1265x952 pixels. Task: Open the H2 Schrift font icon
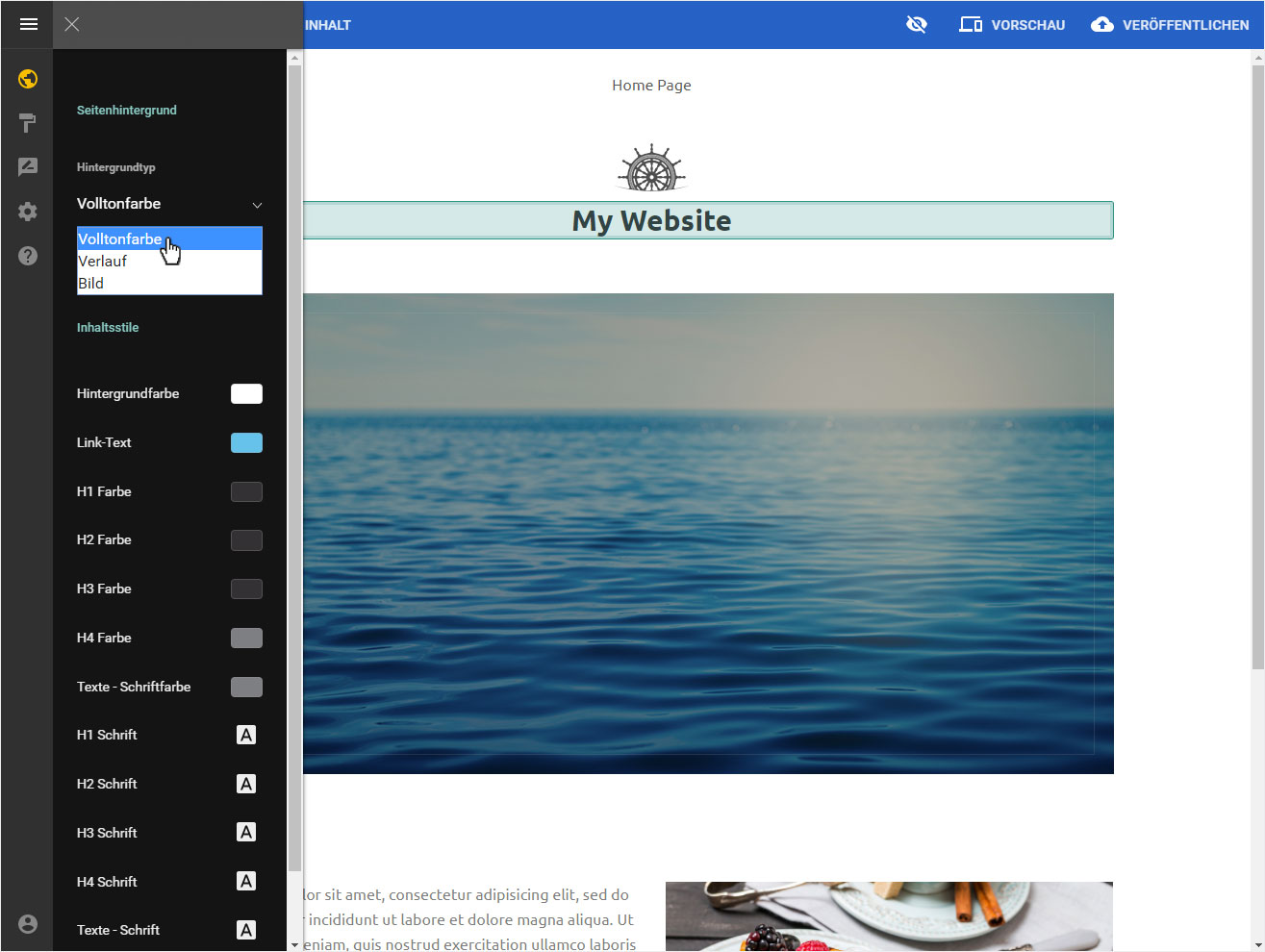coord(246,784)
